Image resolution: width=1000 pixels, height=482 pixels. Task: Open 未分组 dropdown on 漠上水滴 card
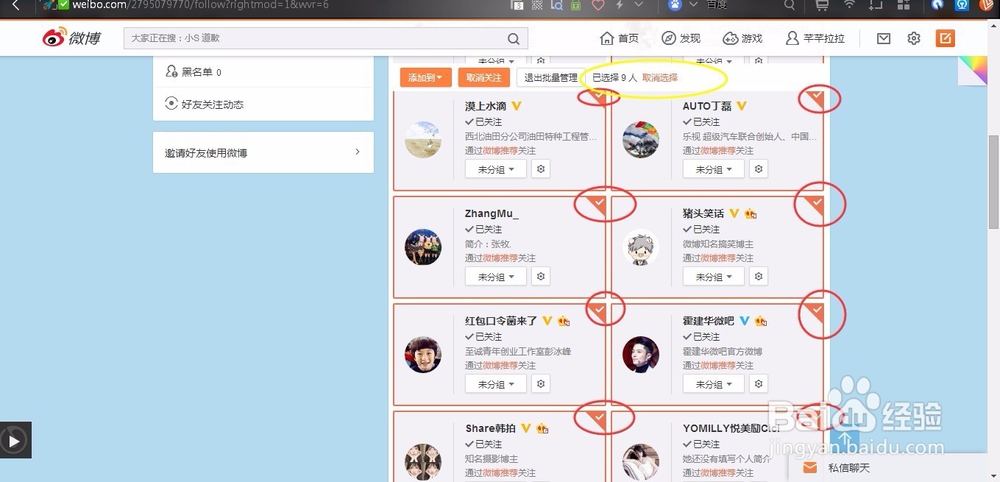tap(496, 169)
